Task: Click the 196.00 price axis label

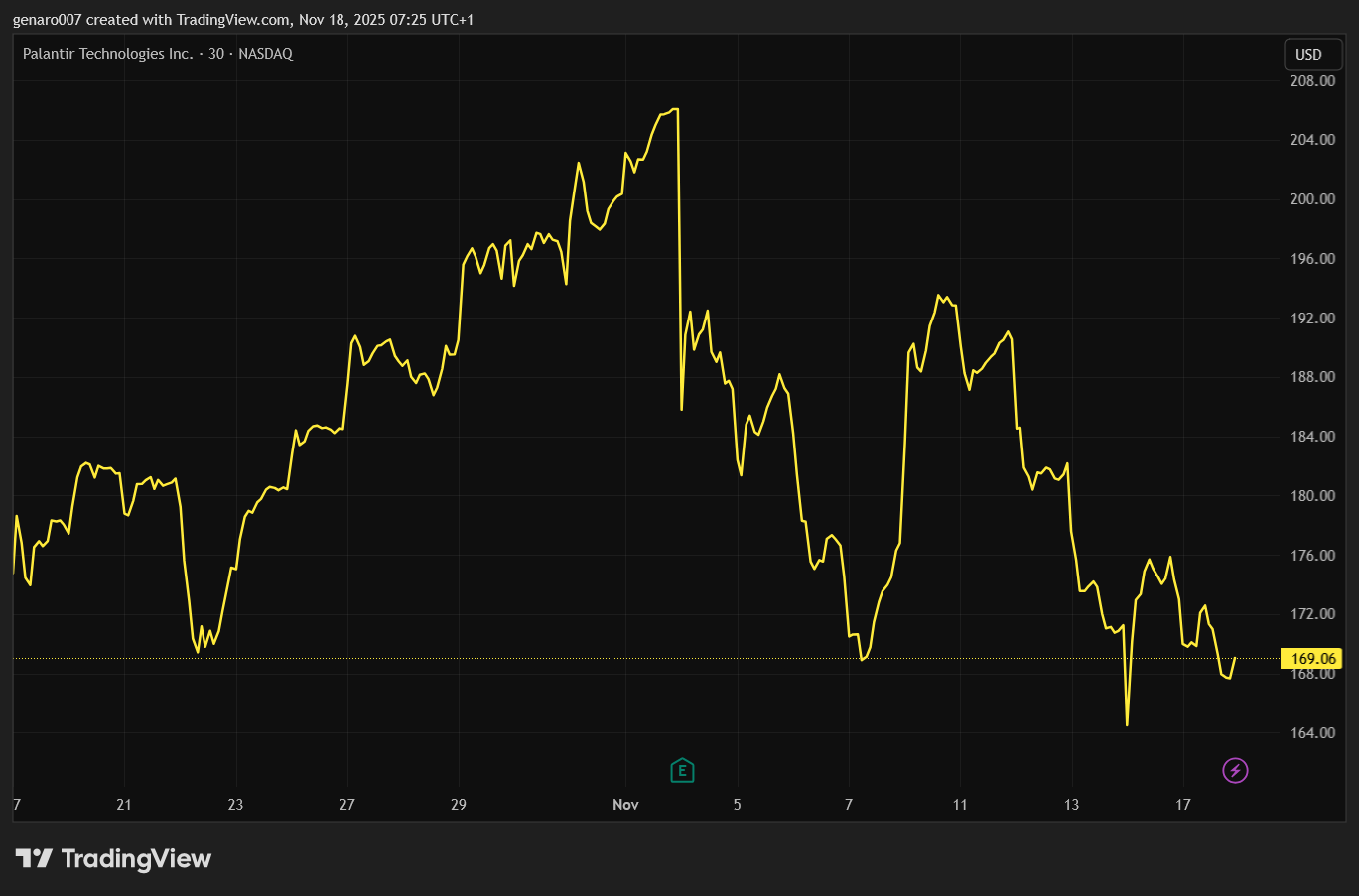Action: (x=1312, y=259)
